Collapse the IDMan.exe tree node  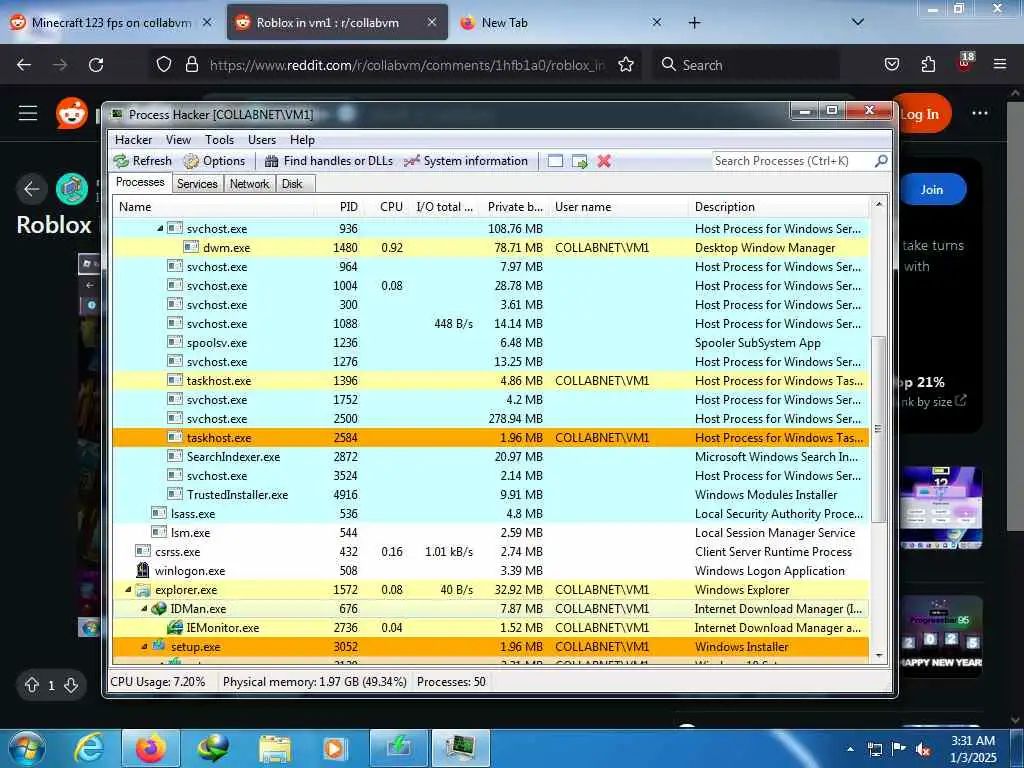[144, 609]
